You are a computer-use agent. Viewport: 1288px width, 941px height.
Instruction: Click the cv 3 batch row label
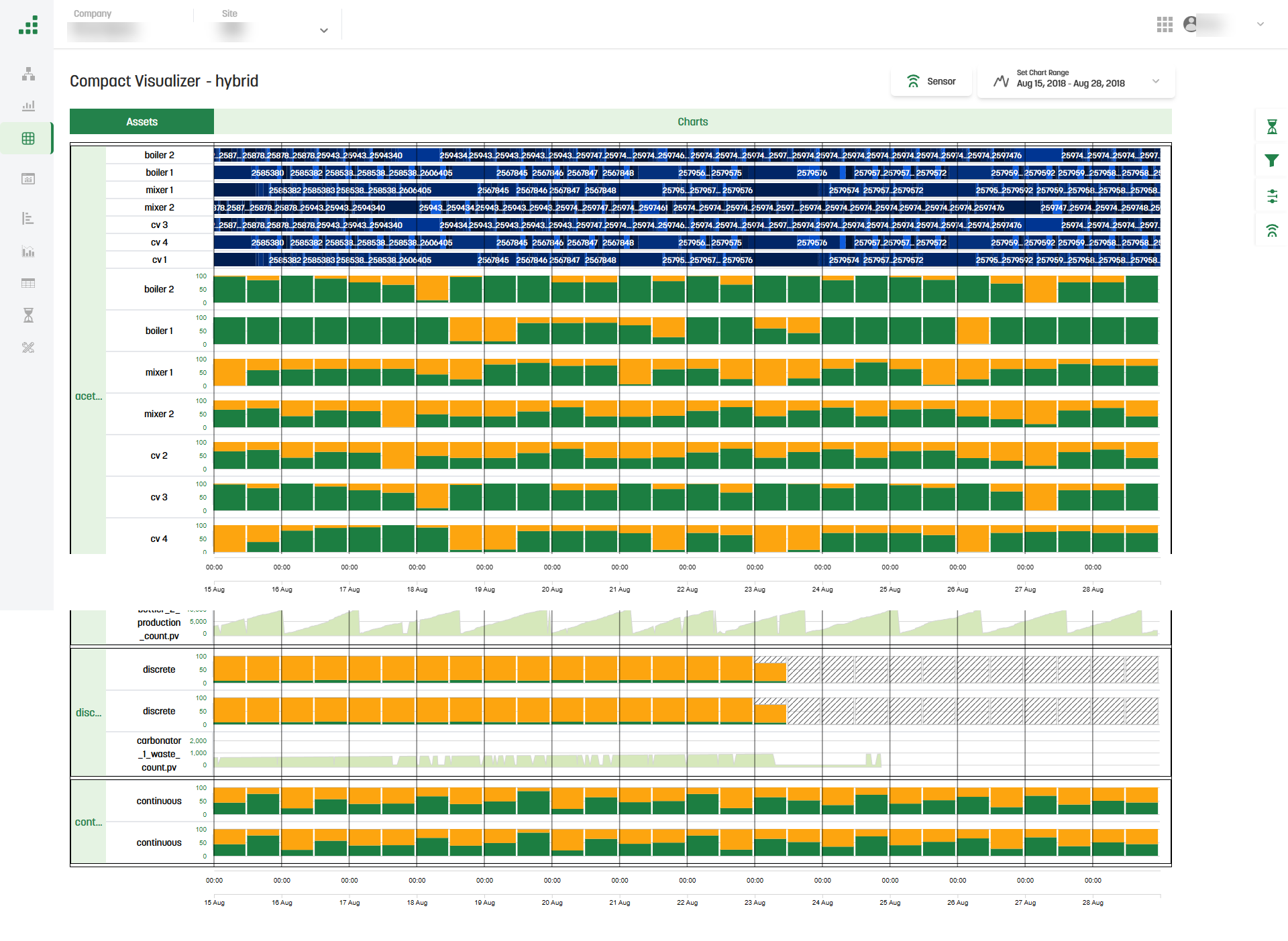159,225
